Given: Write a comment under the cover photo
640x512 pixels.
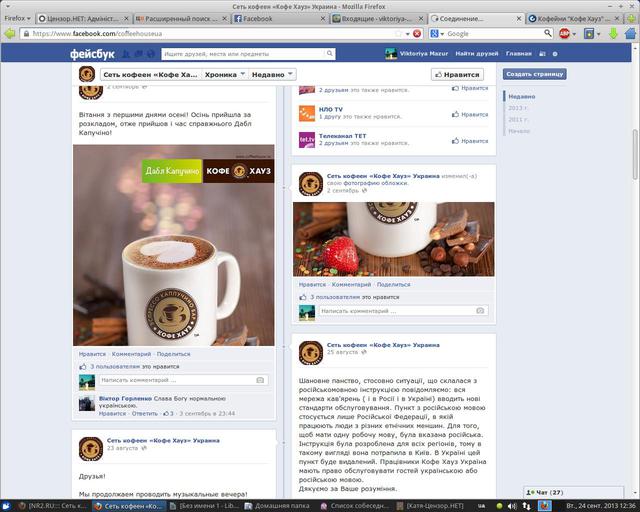Looking at the screenshot, I should point(397,311).
